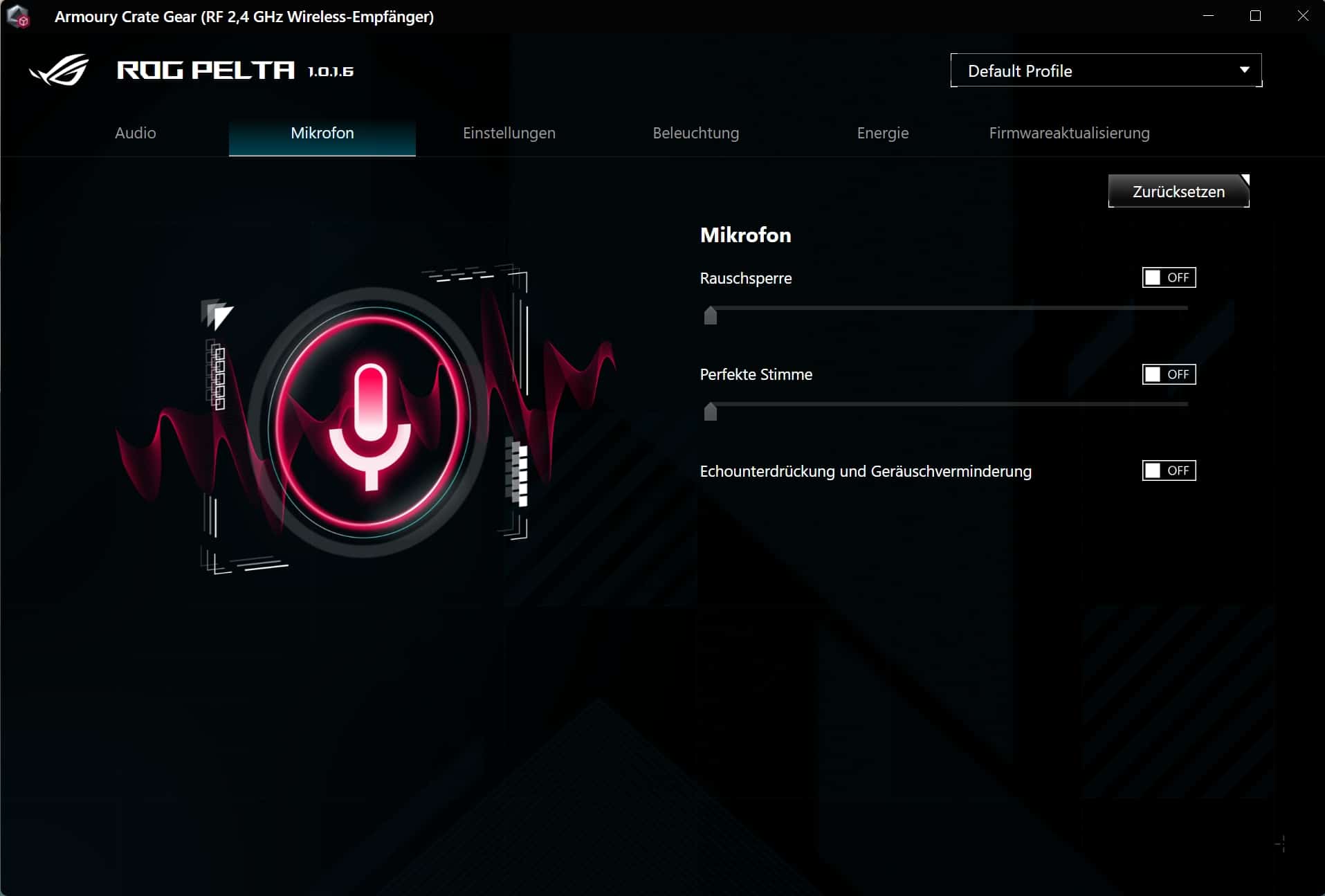
Task: Click the Armoury Crate app icon
Action: 18,17
